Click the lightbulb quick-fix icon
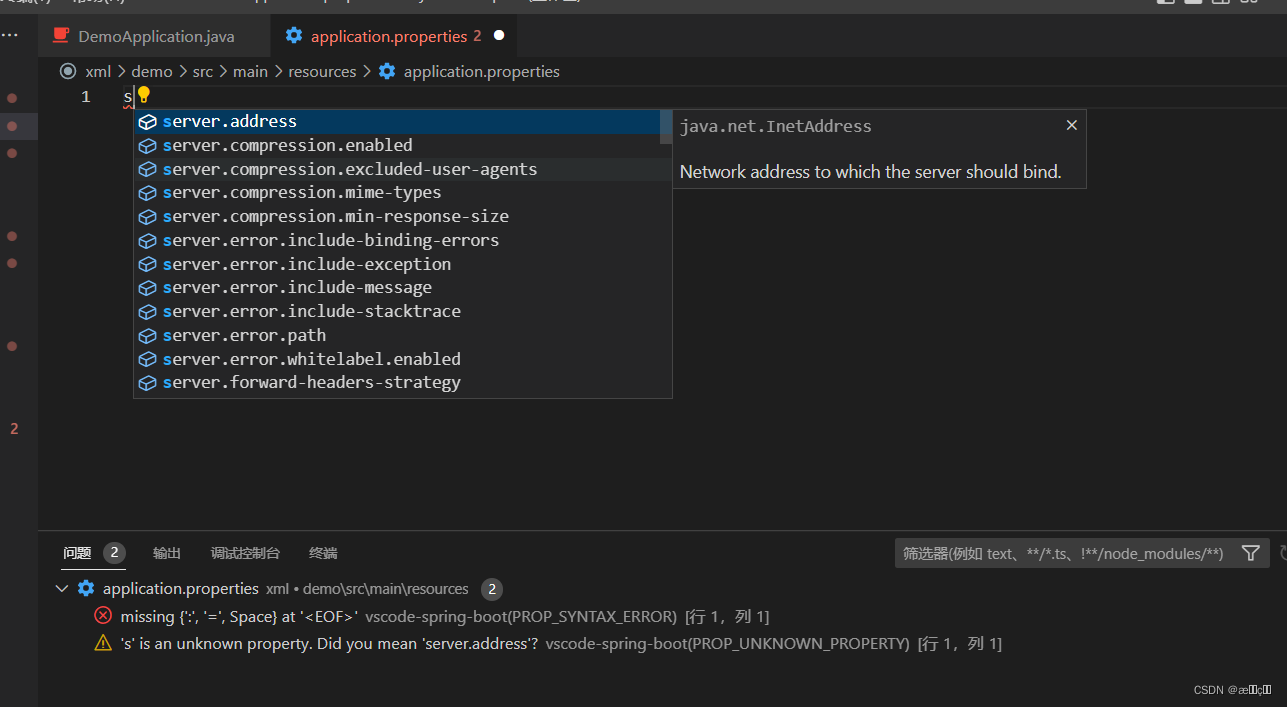The image size is (1287, 707). tap(143, 95)
